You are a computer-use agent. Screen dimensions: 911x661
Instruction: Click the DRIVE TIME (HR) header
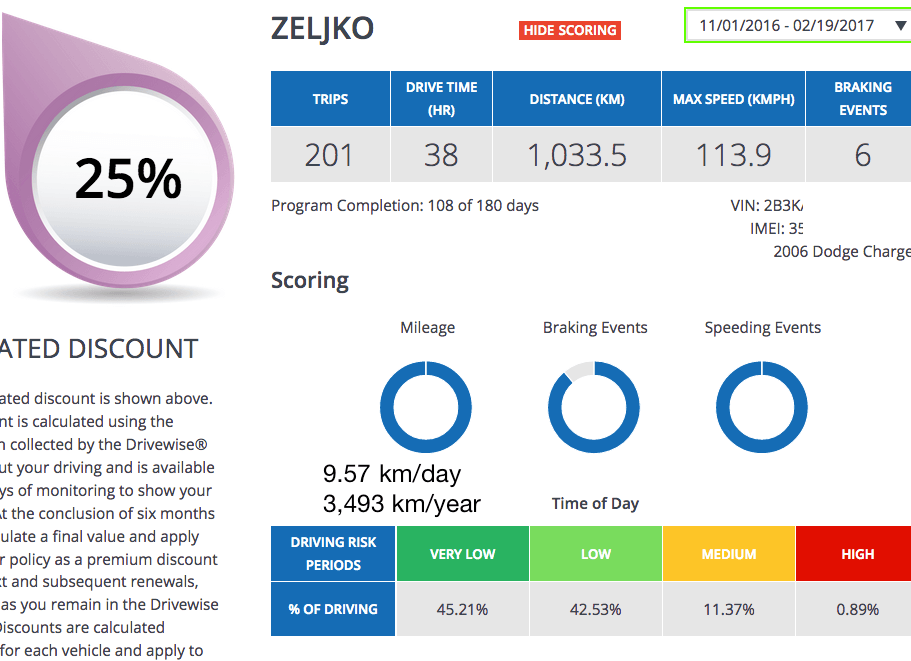tap(441, 99)
